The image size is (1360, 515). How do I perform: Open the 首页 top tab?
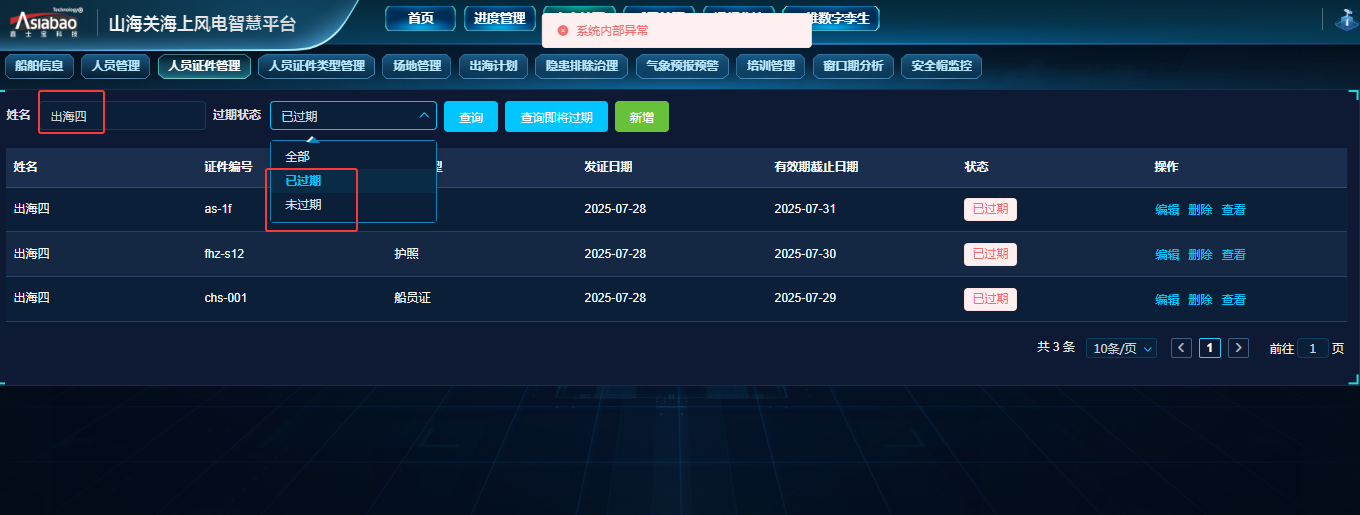point(420,18)
